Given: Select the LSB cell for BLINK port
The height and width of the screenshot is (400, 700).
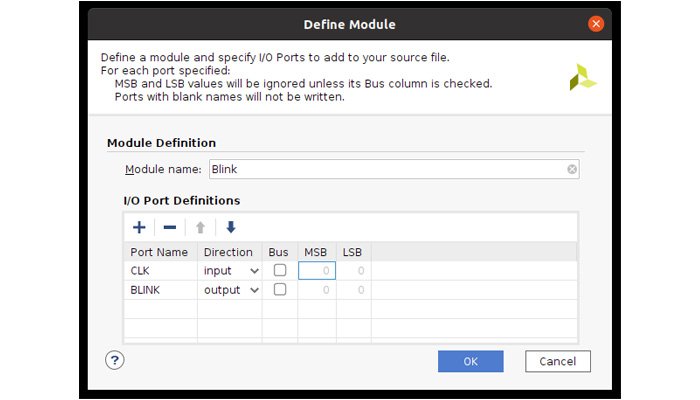Looking at the screenshot, I should tap(354, 290).
